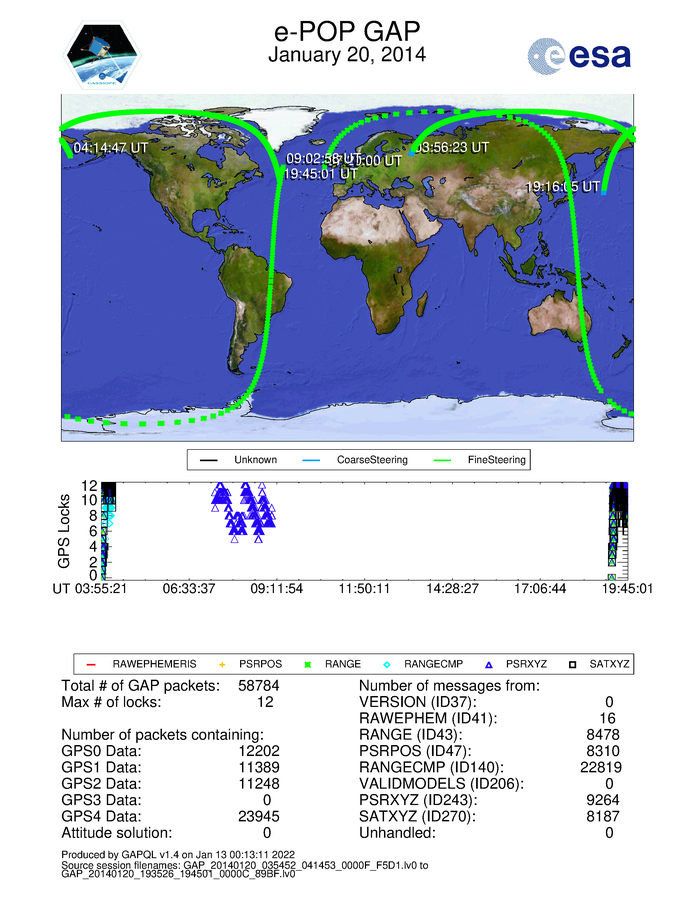Click the black Unknown line swatch

coord(209,461)
